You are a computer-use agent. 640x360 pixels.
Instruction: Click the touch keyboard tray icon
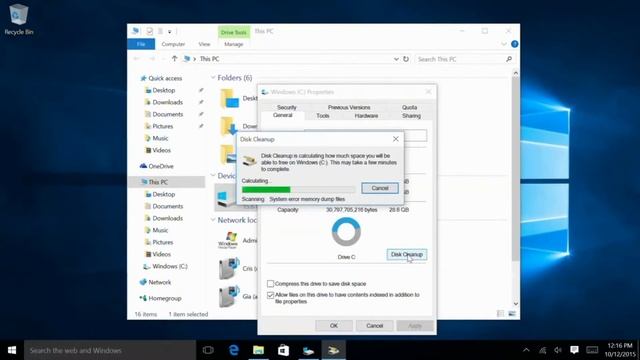click(x=592, y=350)
